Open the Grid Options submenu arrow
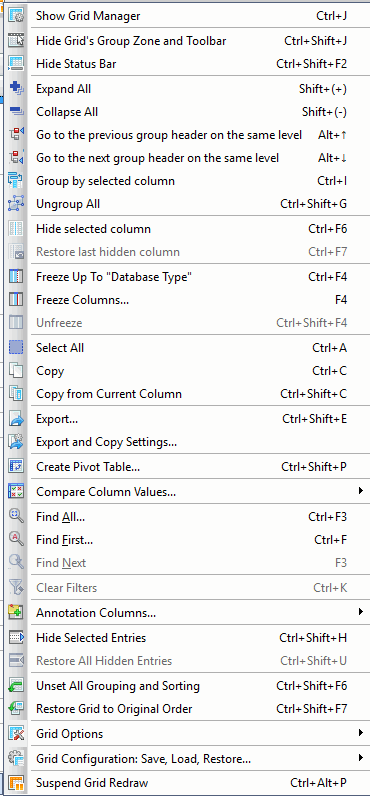The image size is (370, 796). (360, 733)
